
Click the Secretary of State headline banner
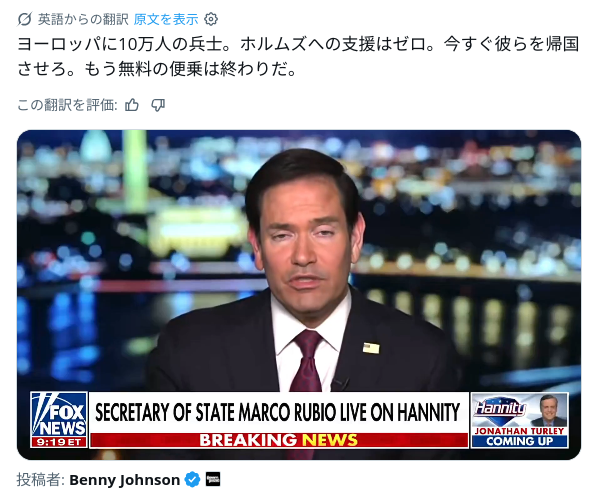click(x=278, y=413)
